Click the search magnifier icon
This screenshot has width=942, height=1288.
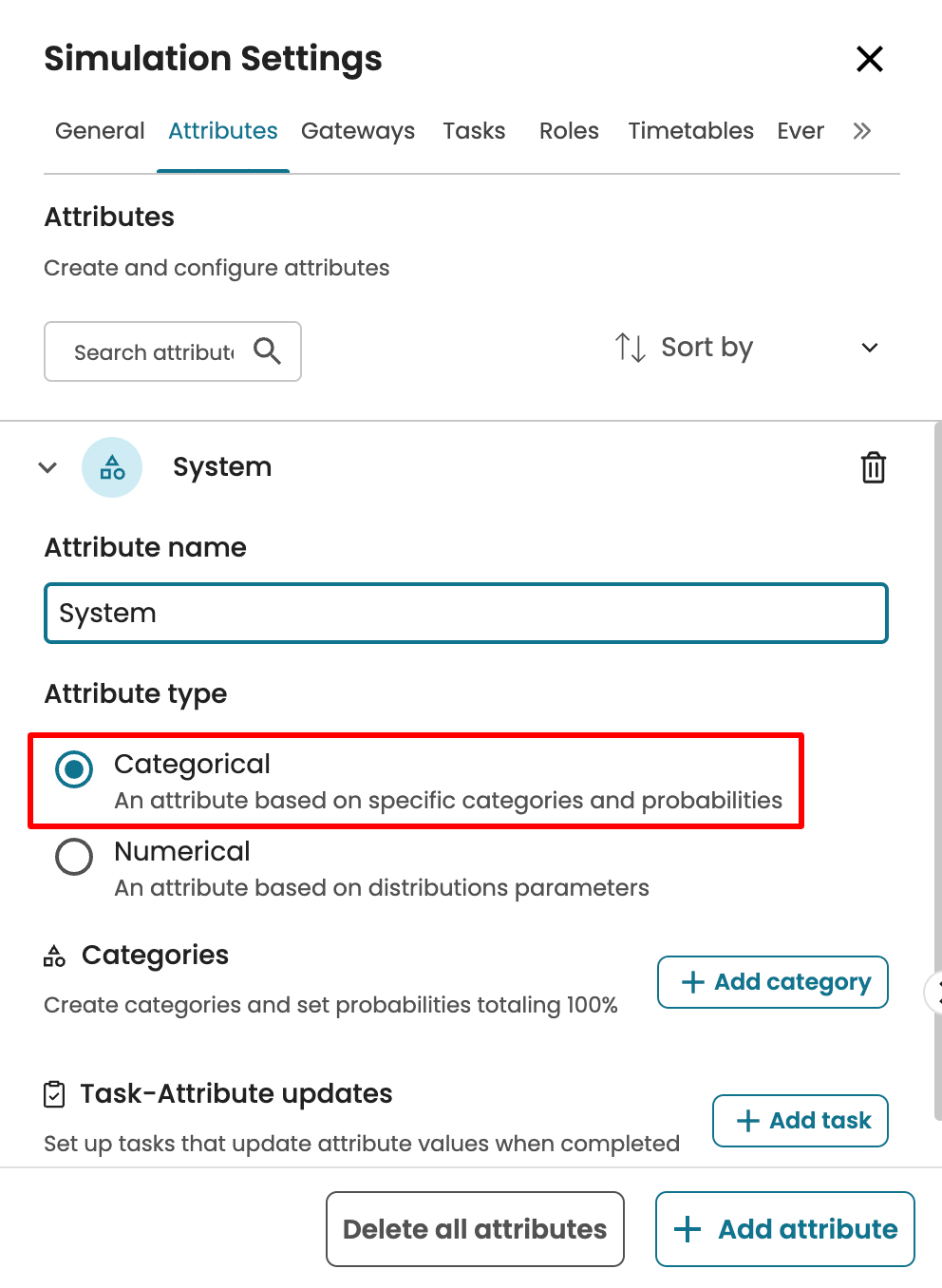click(x=267, y=351)
